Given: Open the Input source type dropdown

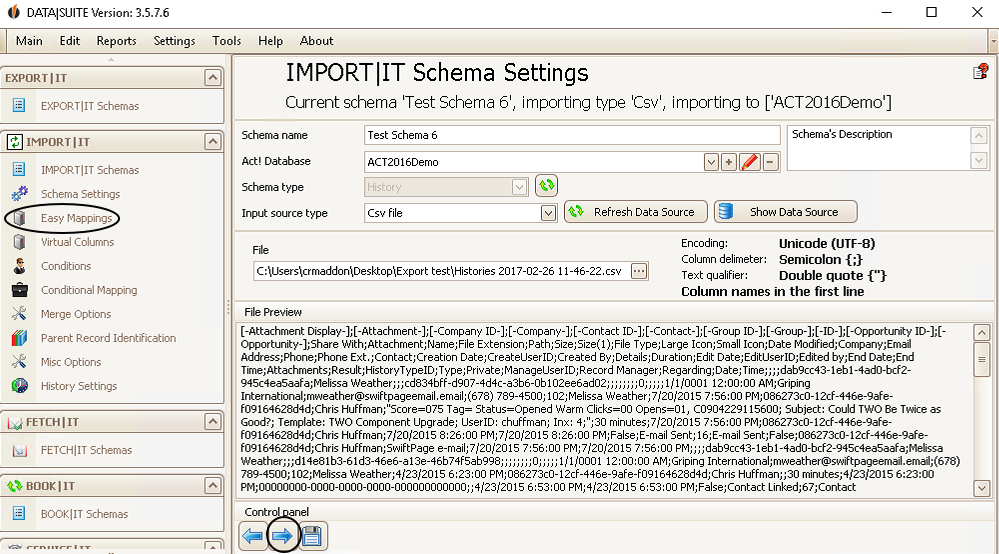Looking at the screenshot, I should pos(548,213).
